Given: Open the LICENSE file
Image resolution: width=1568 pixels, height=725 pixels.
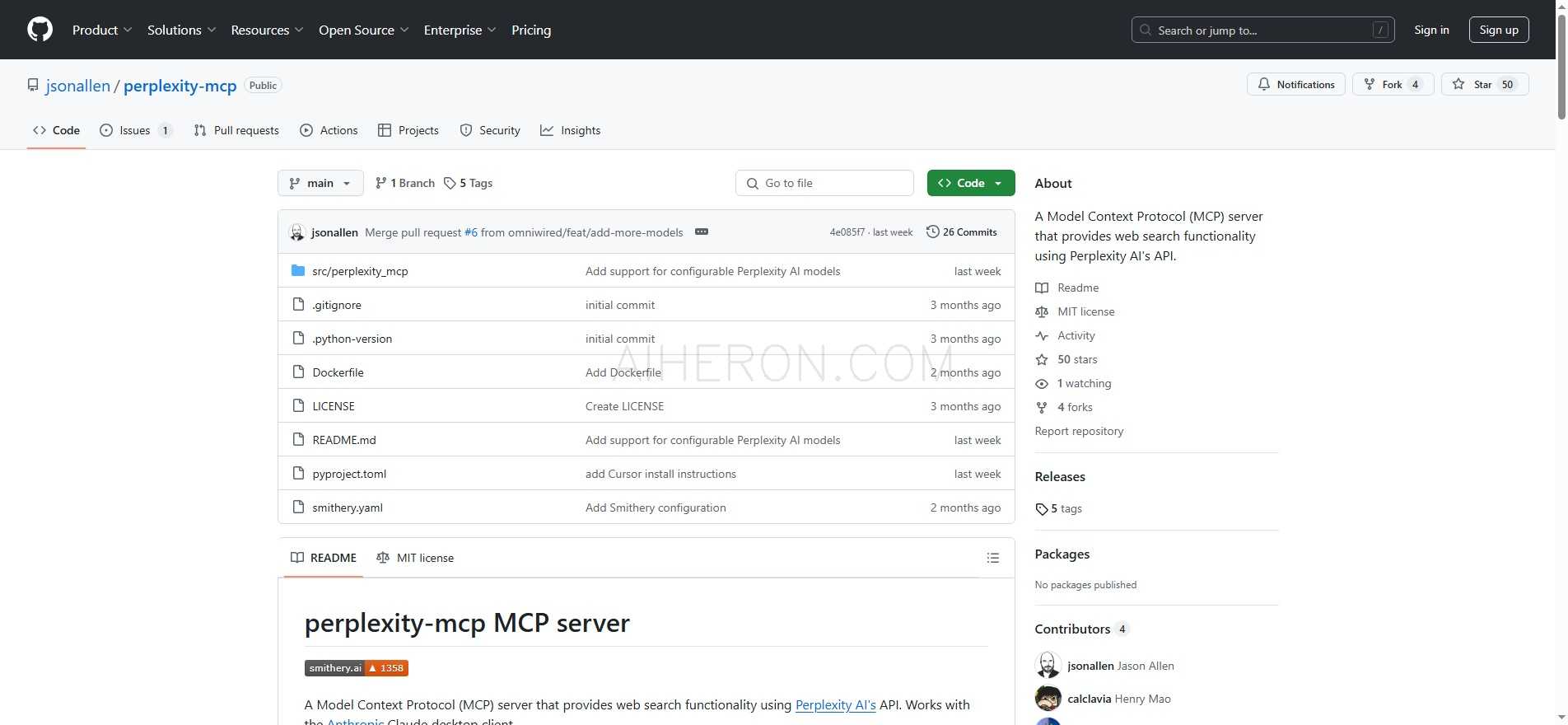Looking at the screenshot, I should [x=334, y=406].
